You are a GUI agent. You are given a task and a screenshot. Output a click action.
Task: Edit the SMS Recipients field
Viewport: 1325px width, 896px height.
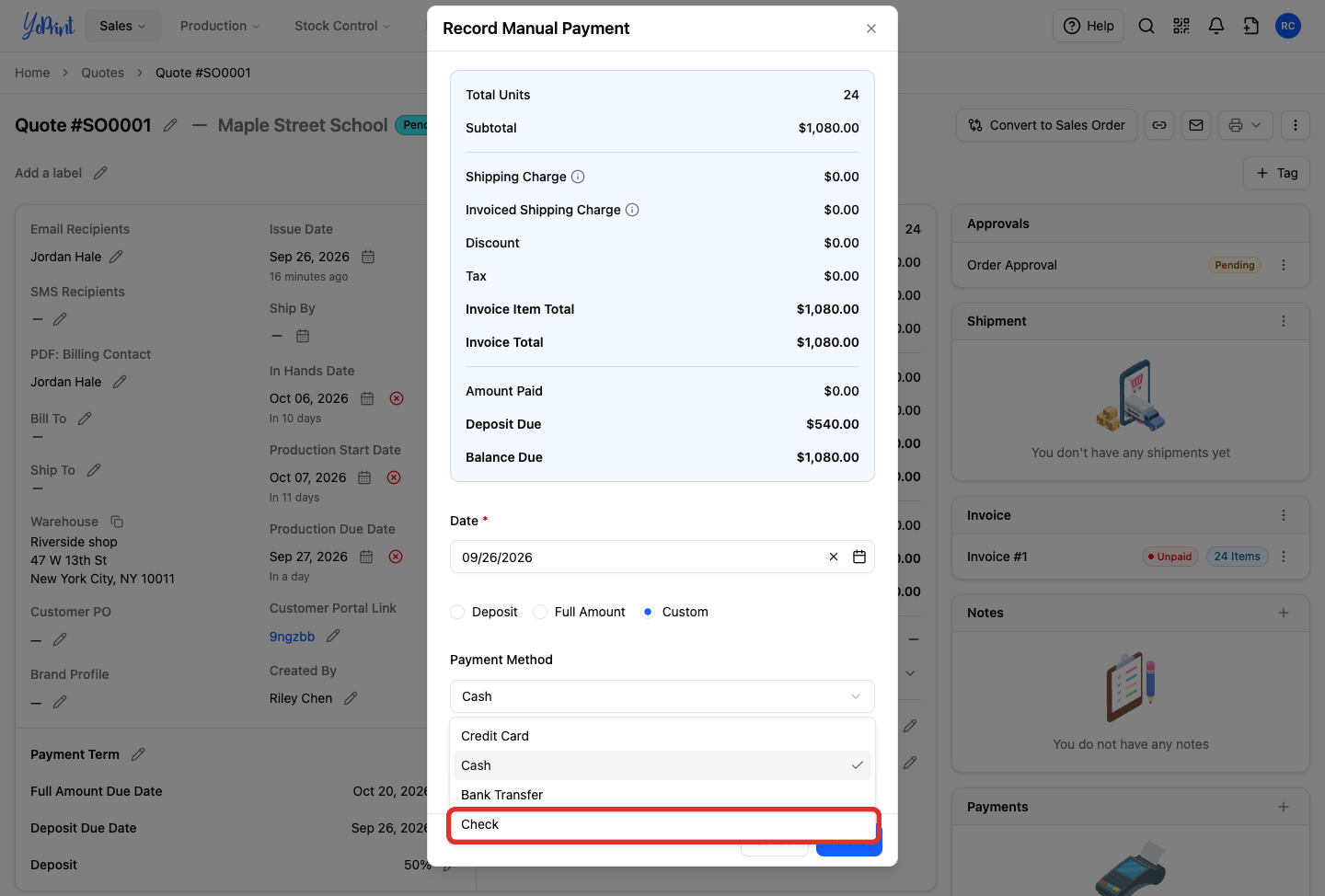pos(60,319)
